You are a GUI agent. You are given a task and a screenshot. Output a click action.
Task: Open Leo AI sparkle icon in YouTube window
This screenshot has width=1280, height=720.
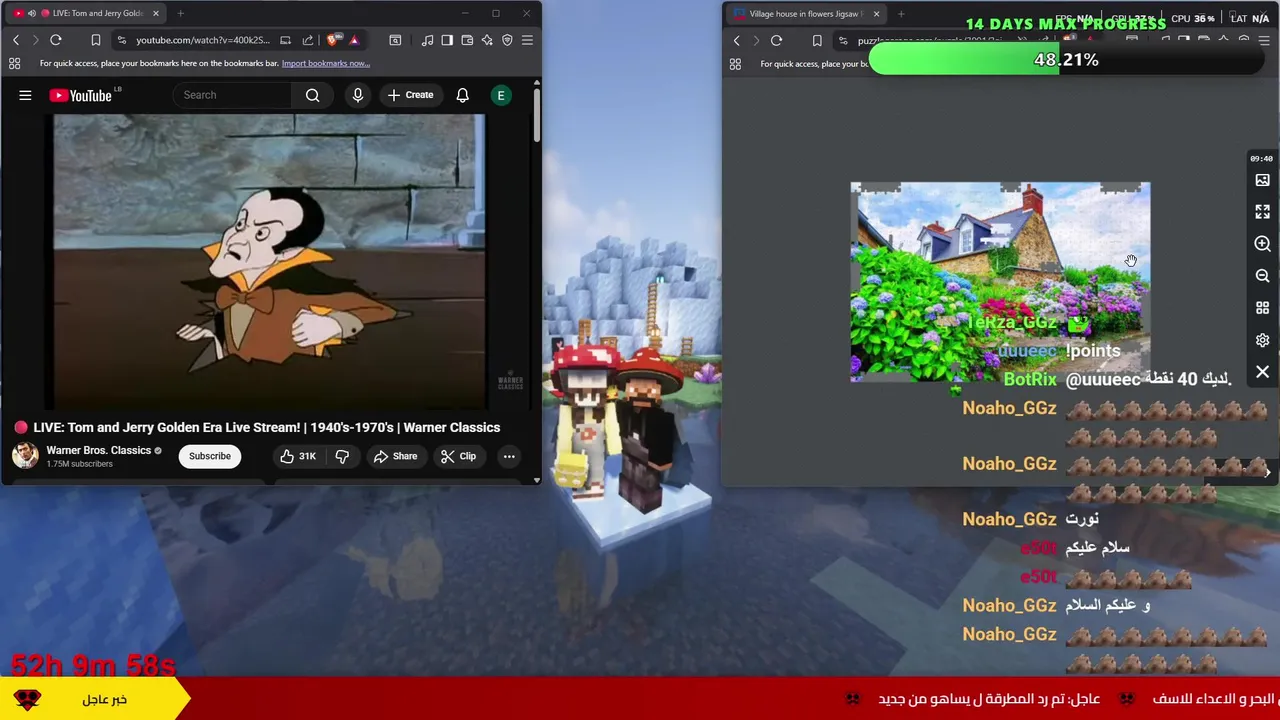tap(487, 40)
